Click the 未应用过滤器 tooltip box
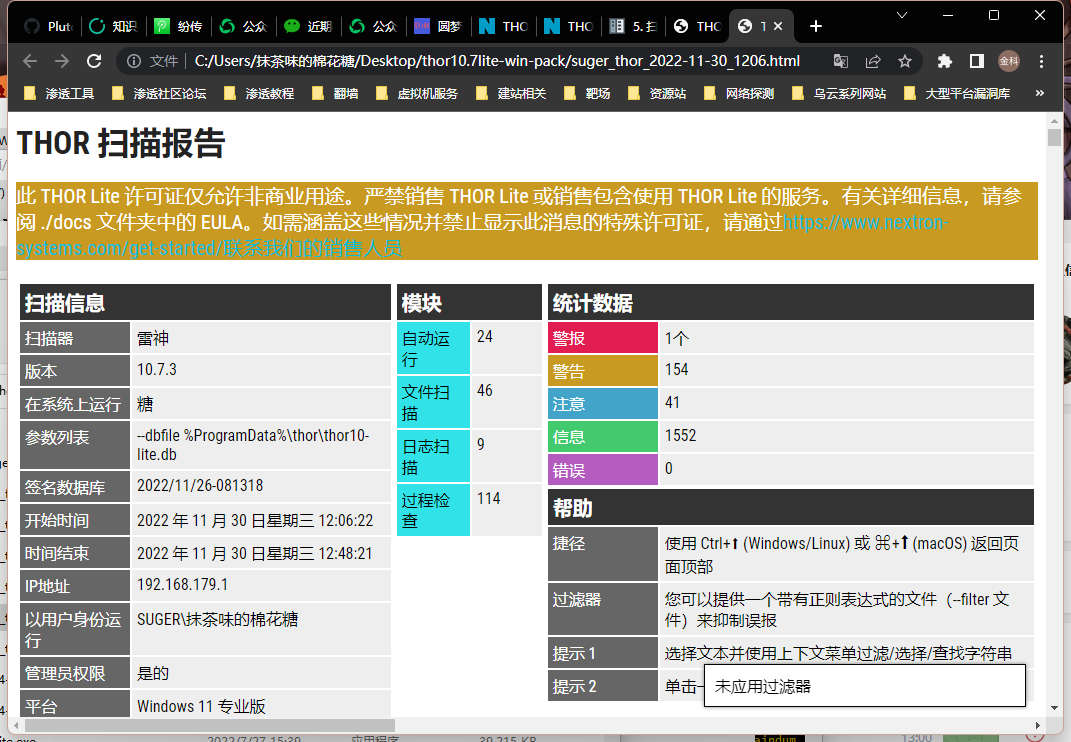This screenshot has width=1071, height=742. pos(865,685)
